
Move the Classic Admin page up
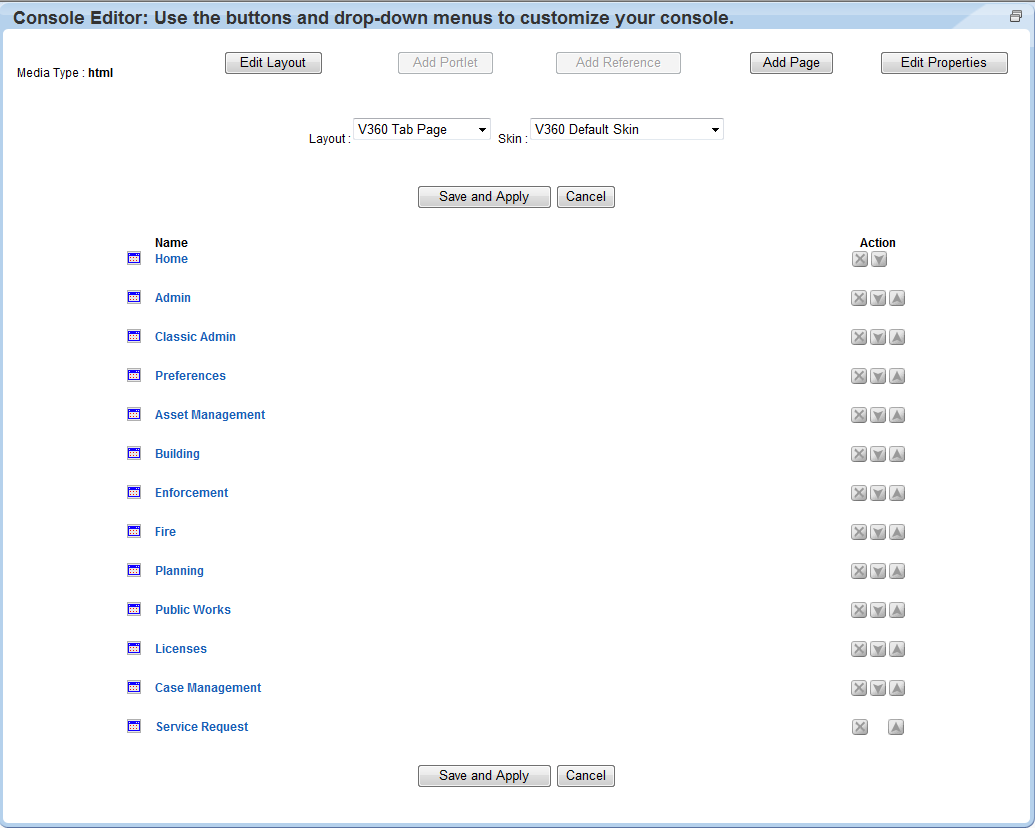(897, 337)
